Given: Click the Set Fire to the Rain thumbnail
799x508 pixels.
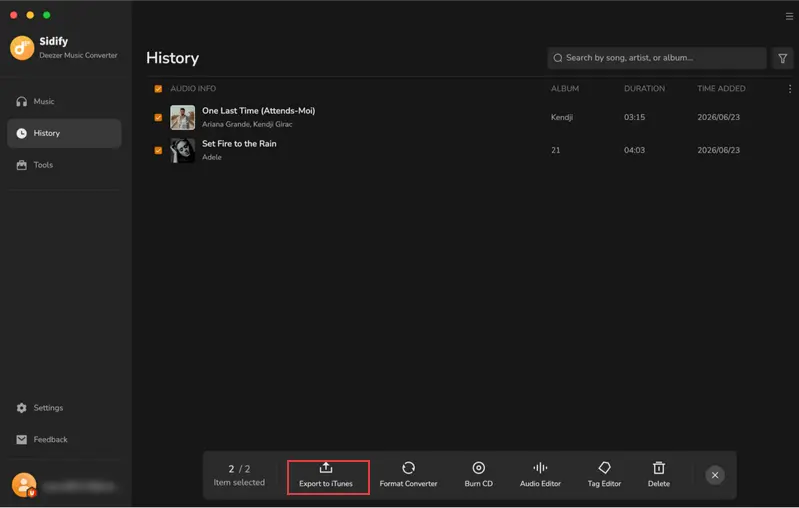Looking at the screenshot, I should tap(182, 150).
